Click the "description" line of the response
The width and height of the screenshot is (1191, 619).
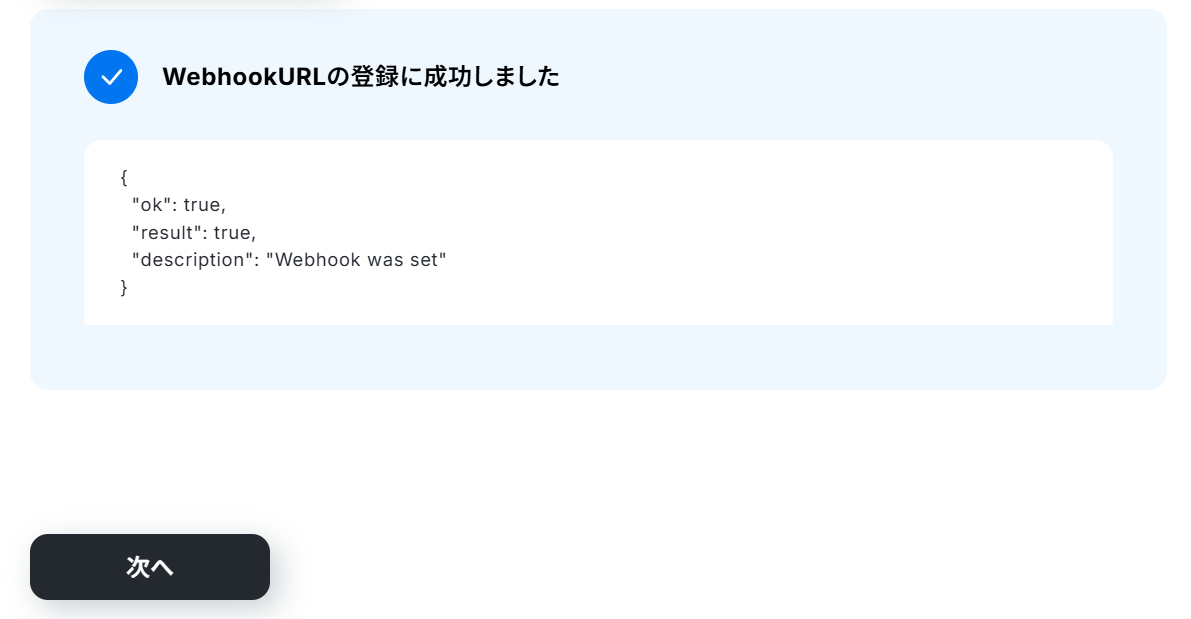click(x=289, y=260)
